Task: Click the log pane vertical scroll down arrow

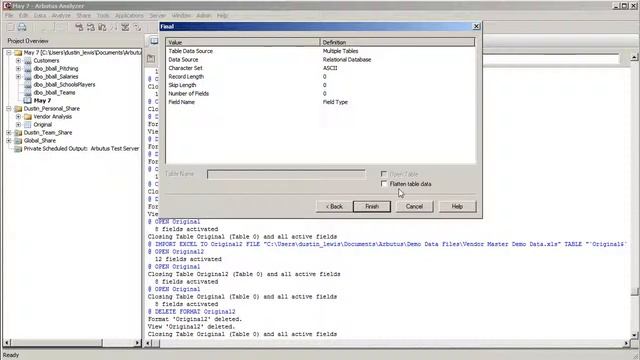Action: pos(634,336)
